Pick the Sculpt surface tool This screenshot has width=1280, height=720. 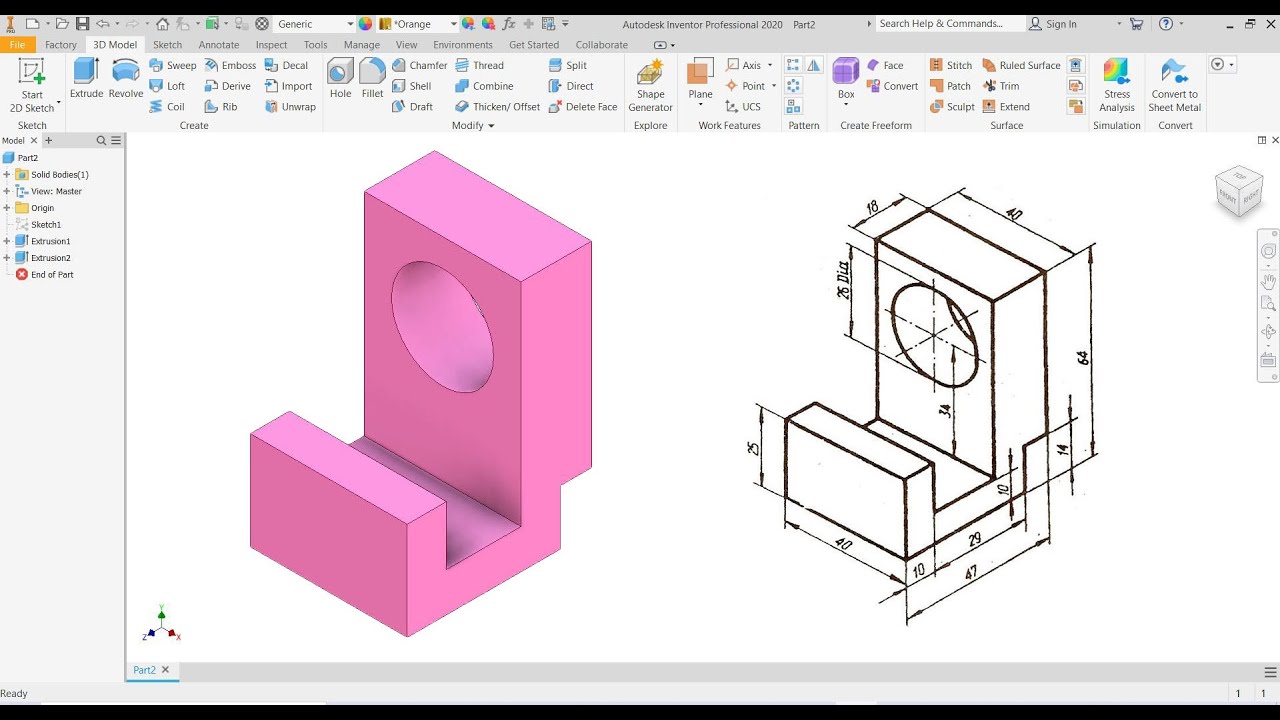click(x=952, y=107)
